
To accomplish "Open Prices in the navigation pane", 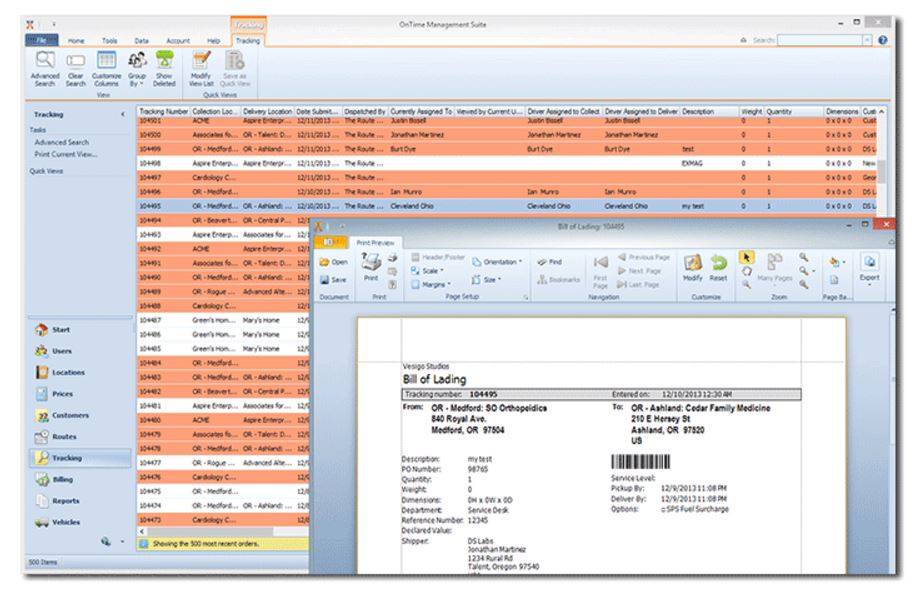I will [80, 394].
